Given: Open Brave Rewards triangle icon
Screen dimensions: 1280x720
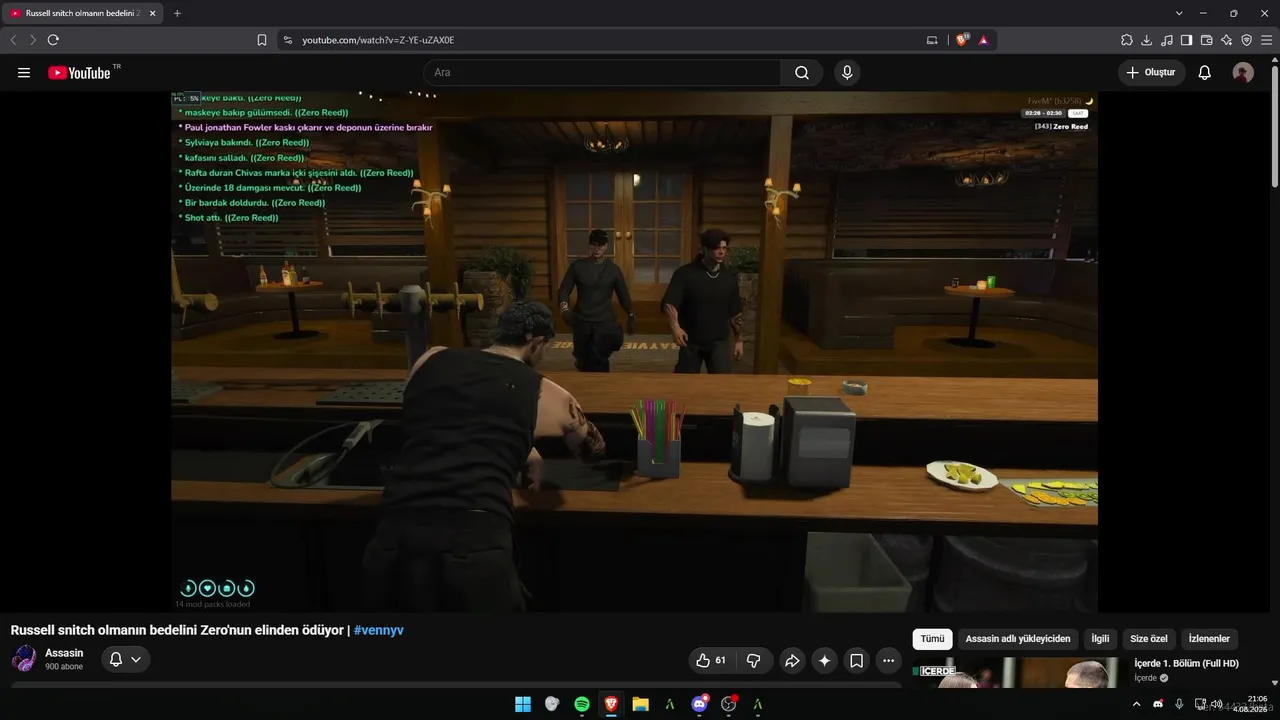Looking at the screenshot, I should pyautogui.click(x=983, y=40).
